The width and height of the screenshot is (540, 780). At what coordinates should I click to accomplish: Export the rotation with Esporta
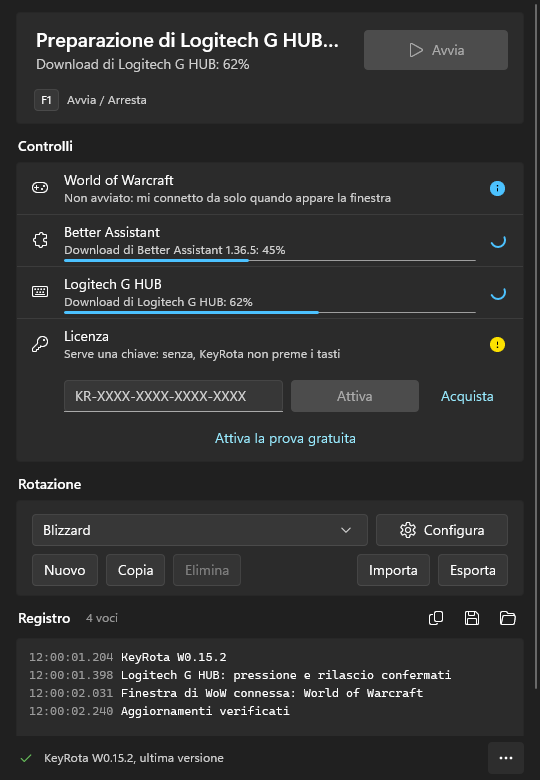472,570
